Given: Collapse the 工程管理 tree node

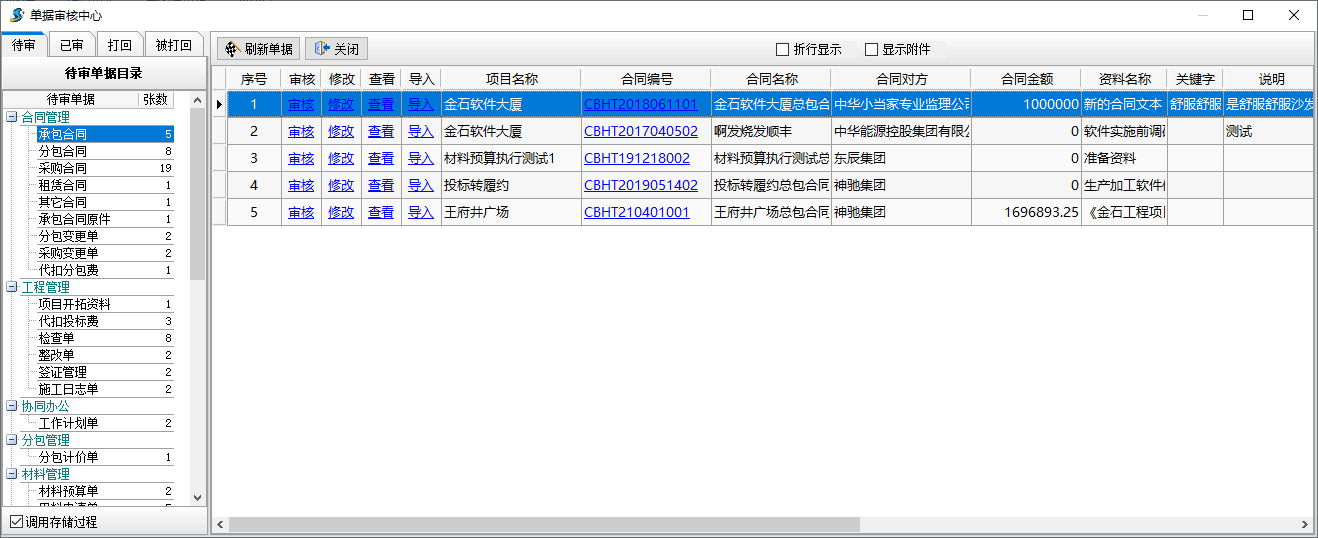Looking at the screenshot, I should (x=12, y=287).
